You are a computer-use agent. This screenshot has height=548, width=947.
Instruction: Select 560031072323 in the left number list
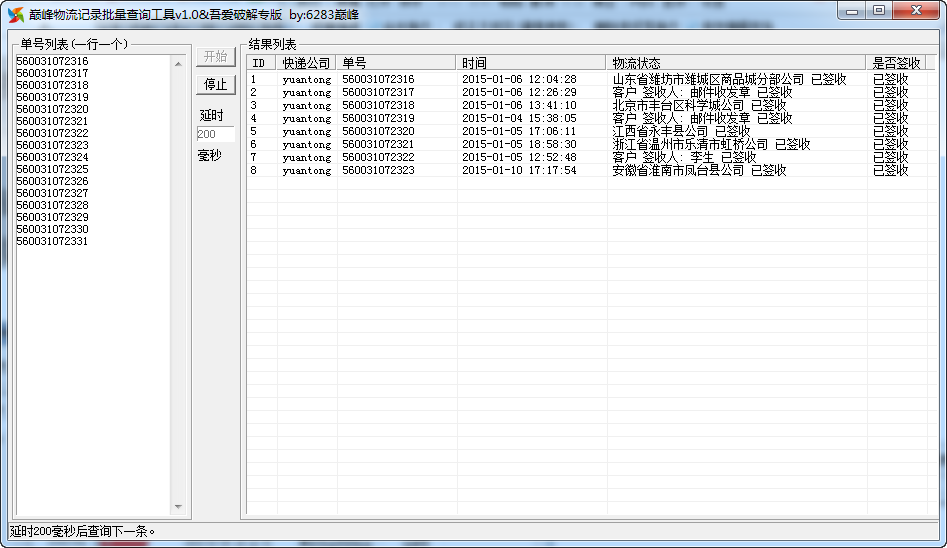(53, 145)
